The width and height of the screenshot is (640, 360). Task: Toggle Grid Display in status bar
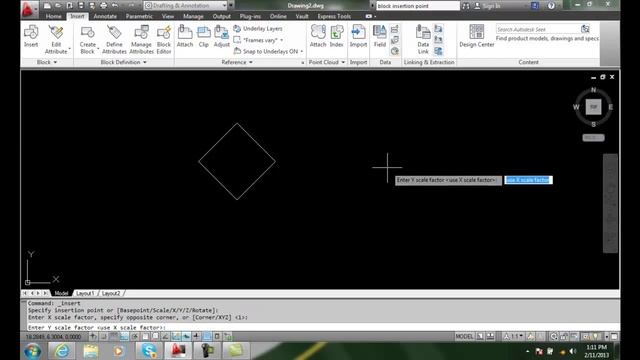(114, 336)
